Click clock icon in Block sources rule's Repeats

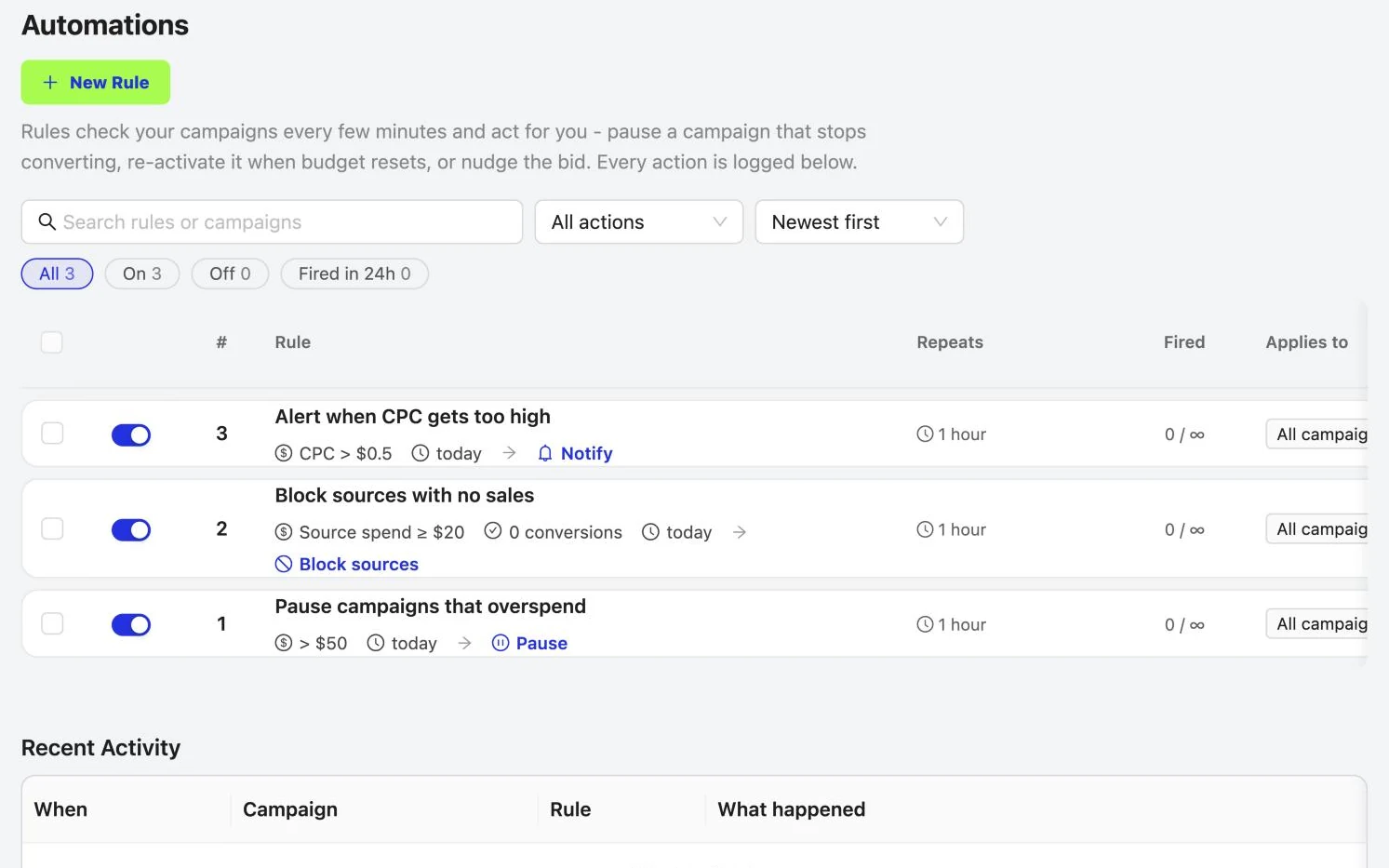click(925, 529)
